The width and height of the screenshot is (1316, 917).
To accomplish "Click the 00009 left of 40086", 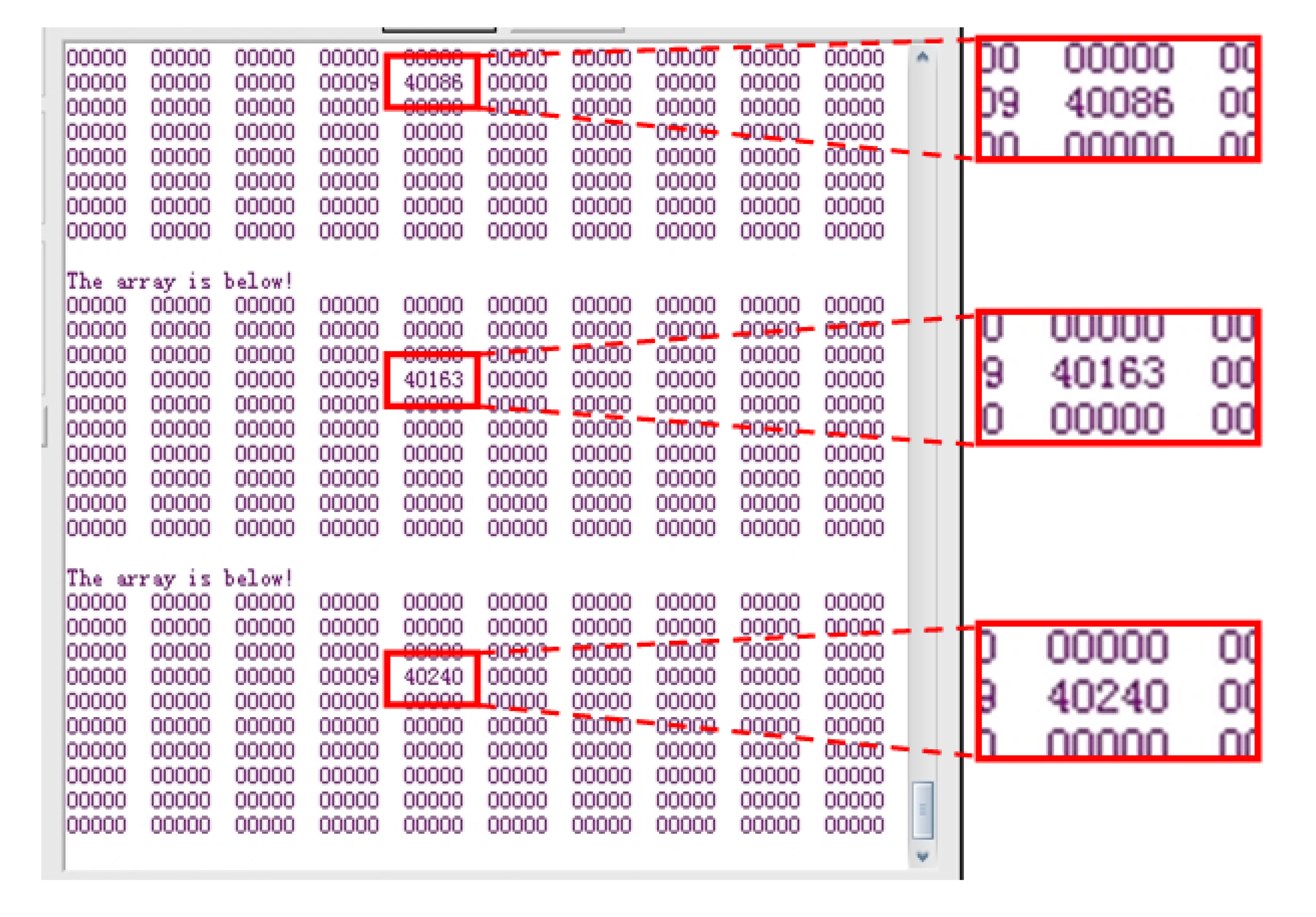I will [349, 82].
